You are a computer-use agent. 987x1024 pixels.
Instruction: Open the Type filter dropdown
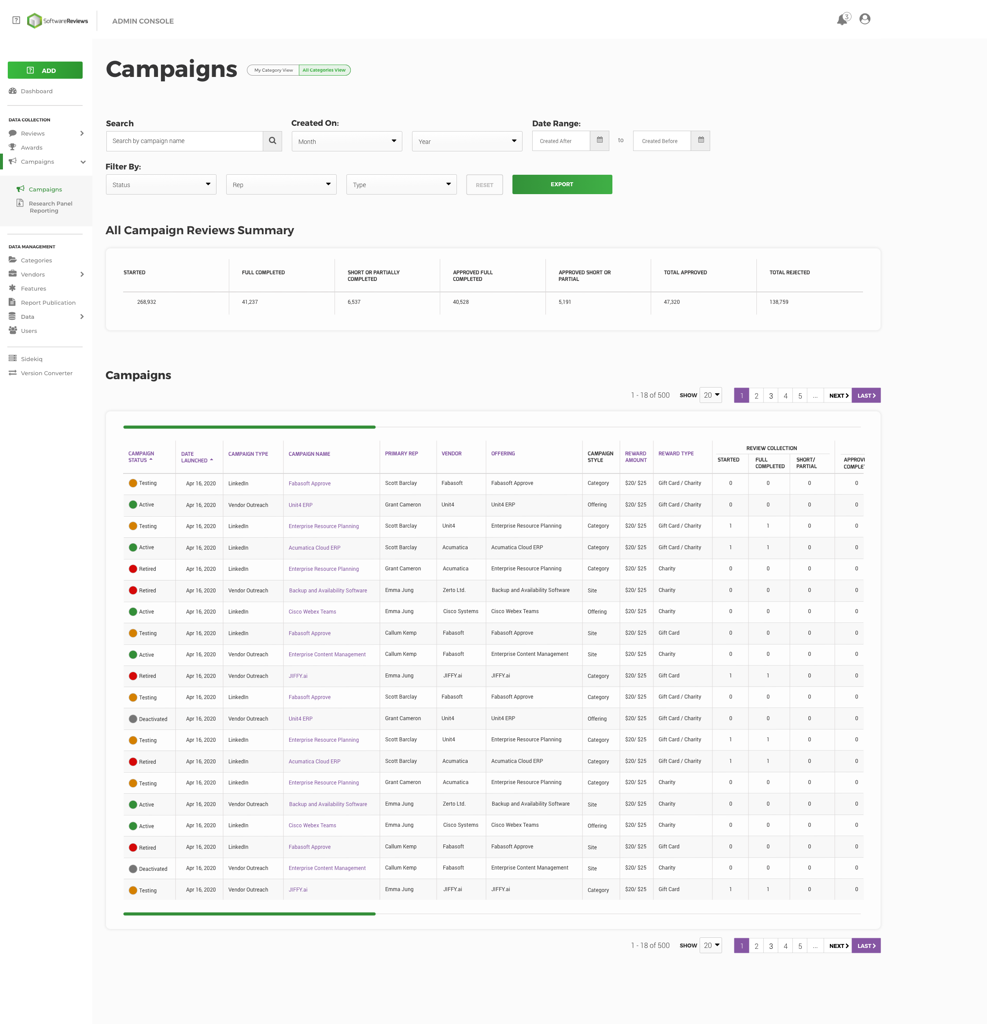(x=402, y=185)
